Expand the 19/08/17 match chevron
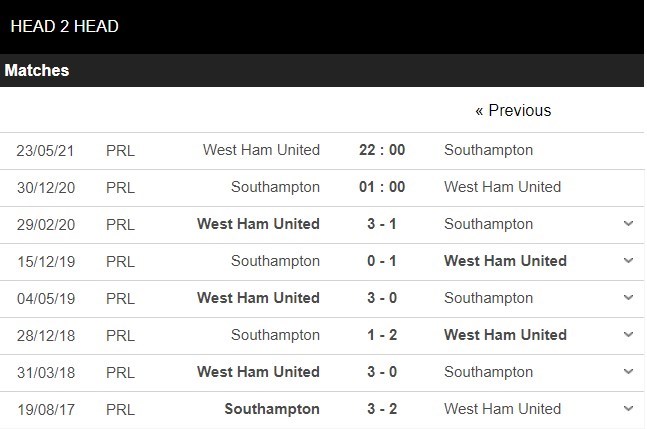The width and height of the screenshot is (647, 429). 628,408
